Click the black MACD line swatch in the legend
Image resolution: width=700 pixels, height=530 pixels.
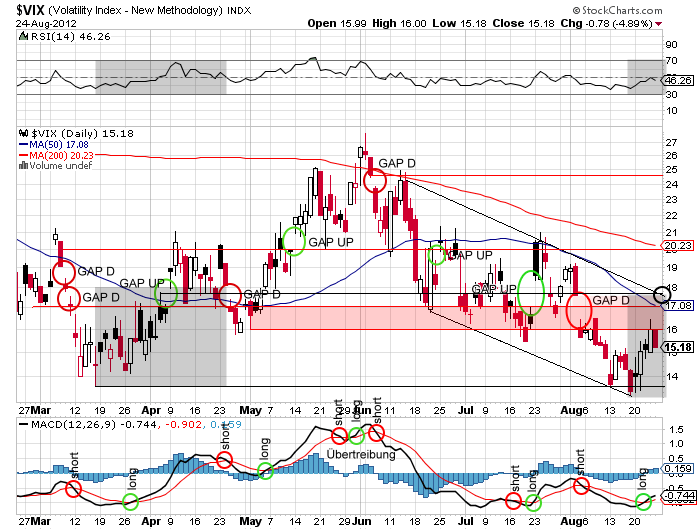(x=24, y=424)
